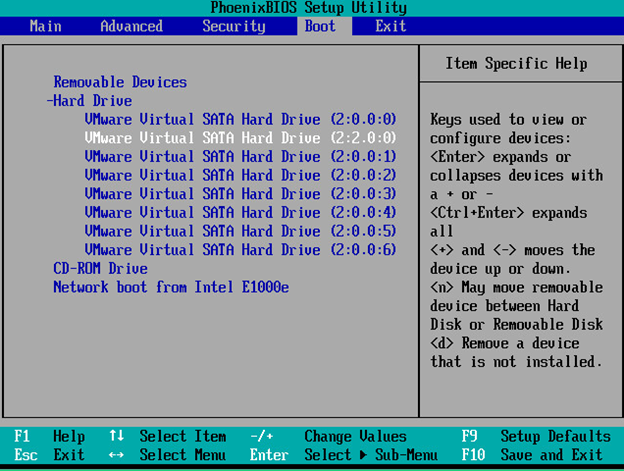Go to the Exit tab

(x=391, y=26)
